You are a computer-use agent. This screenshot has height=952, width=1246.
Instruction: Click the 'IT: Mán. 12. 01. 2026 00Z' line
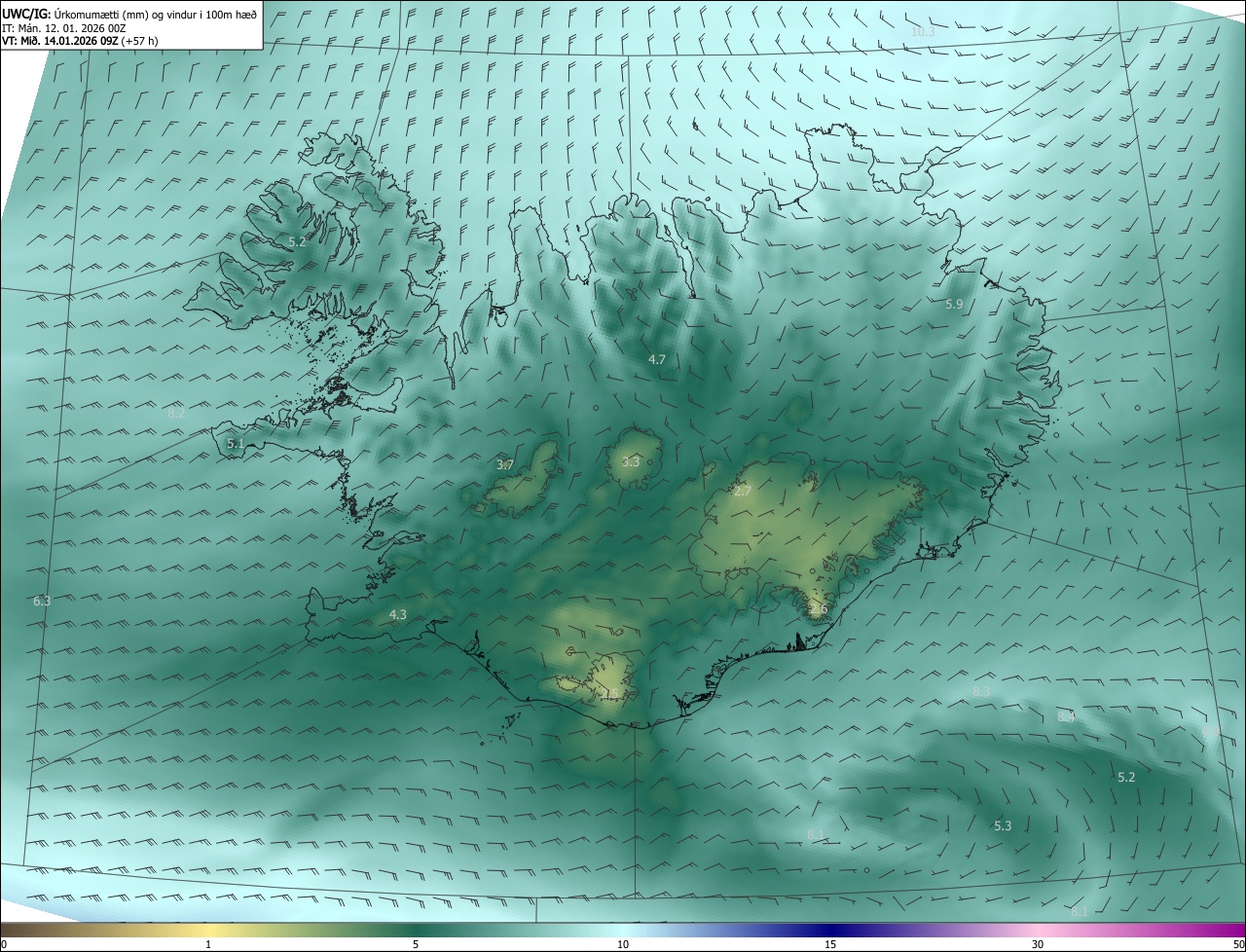pos(63,27)
